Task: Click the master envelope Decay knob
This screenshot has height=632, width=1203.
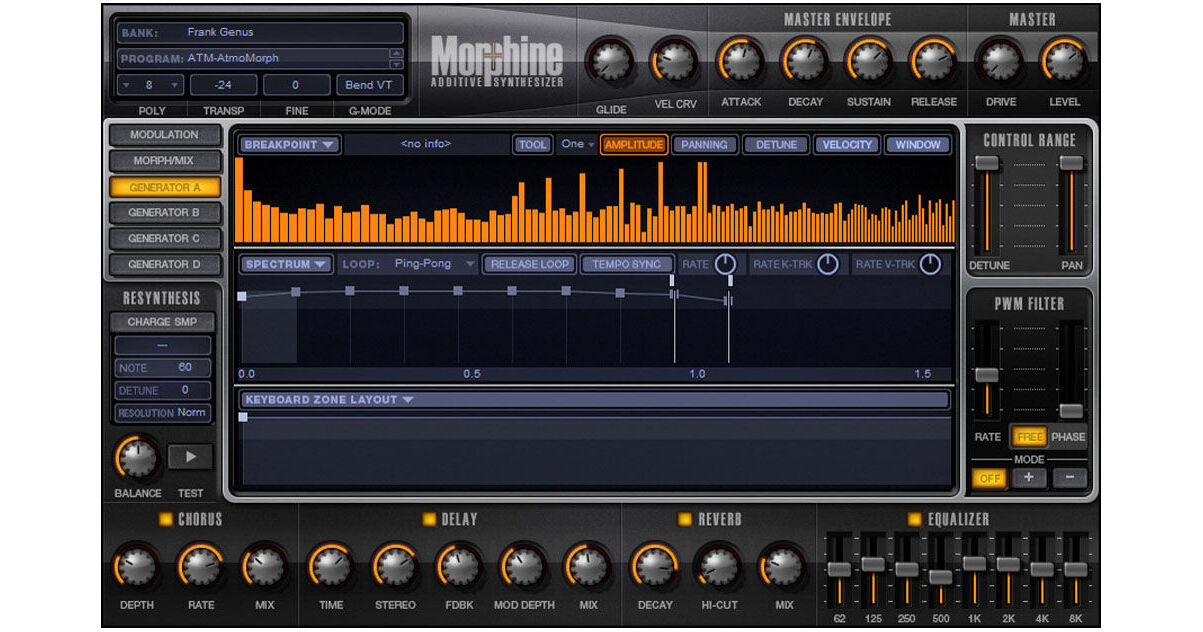Action: point(805,61)
